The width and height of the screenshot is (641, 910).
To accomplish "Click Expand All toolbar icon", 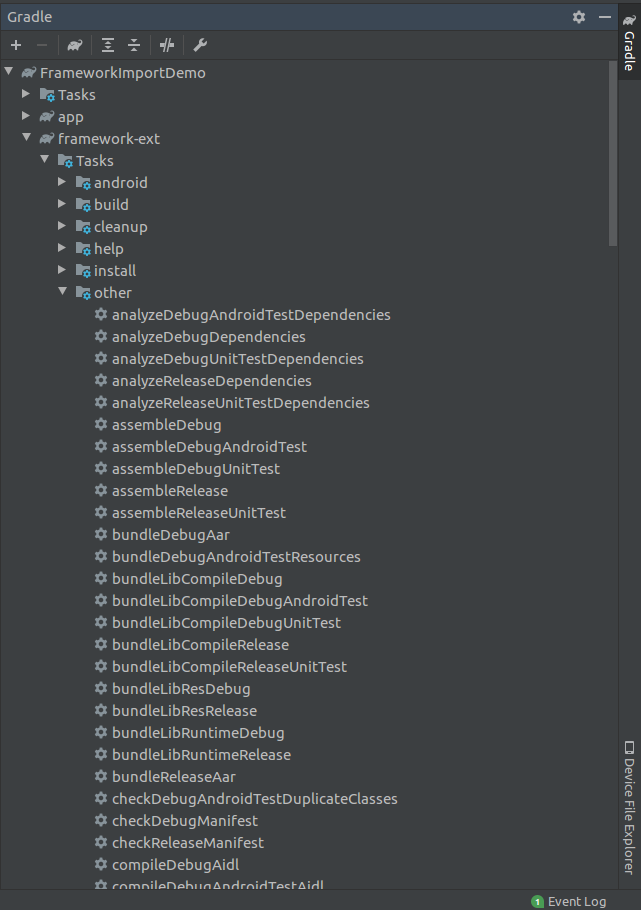I will point(108,45).
